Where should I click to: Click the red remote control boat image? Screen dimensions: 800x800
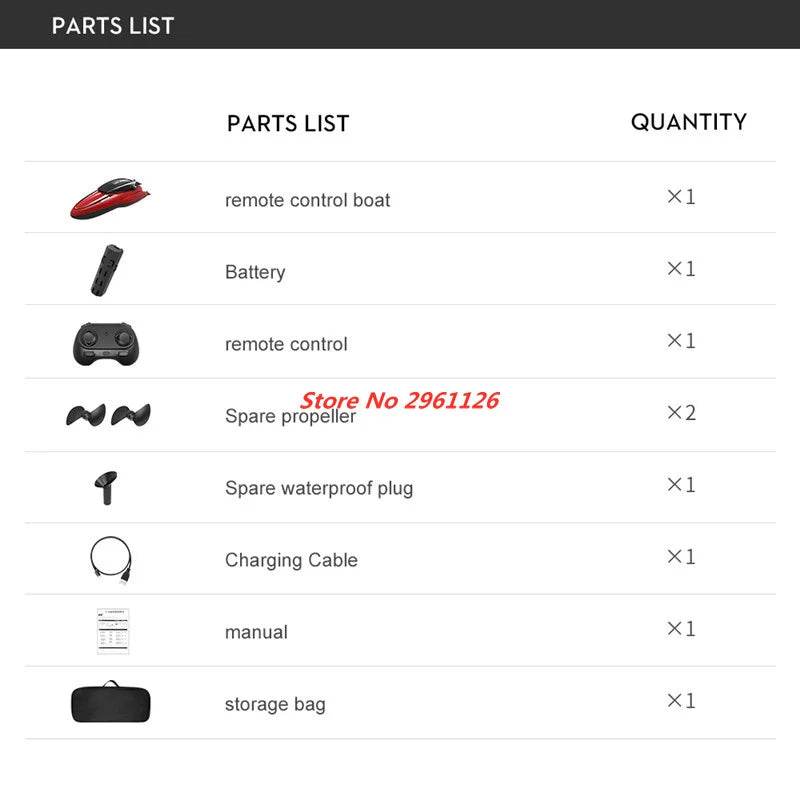coord(110,197)
